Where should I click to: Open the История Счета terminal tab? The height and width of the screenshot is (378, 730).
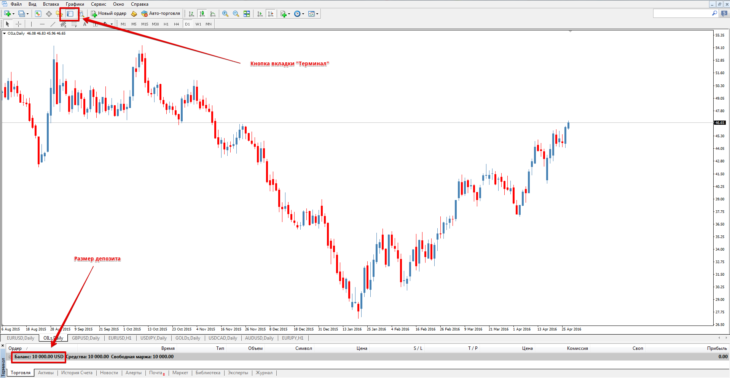point(76,373)
